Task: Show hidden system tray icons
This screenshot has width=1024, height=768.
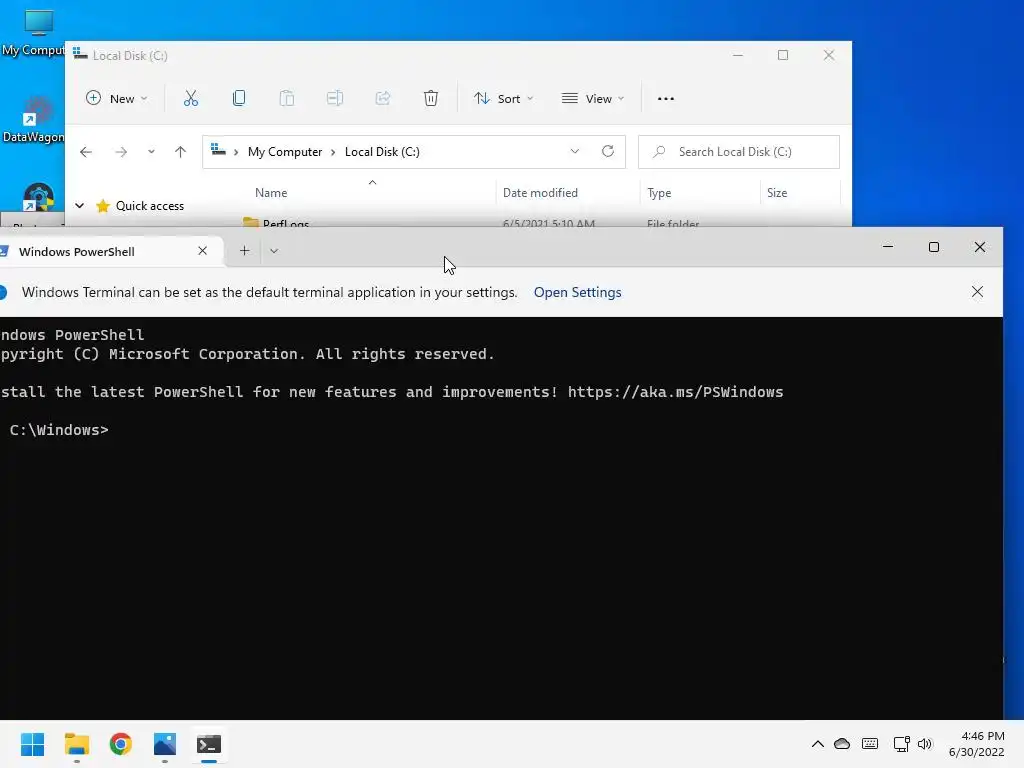Action: point(818,744)
